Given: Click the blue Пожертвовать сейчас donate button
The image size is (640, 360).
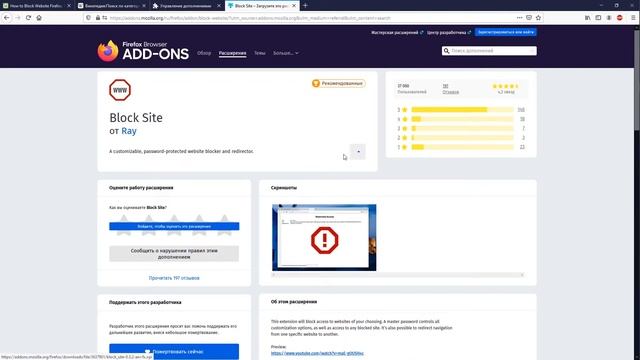Looking at the screenshot, I should [x=174, y=351].
